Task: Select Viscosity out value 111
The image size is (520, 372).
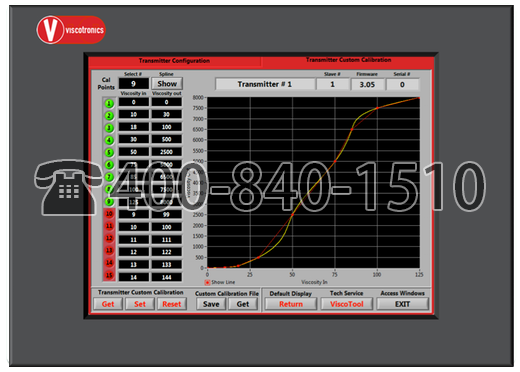Action: pos(167,240)
